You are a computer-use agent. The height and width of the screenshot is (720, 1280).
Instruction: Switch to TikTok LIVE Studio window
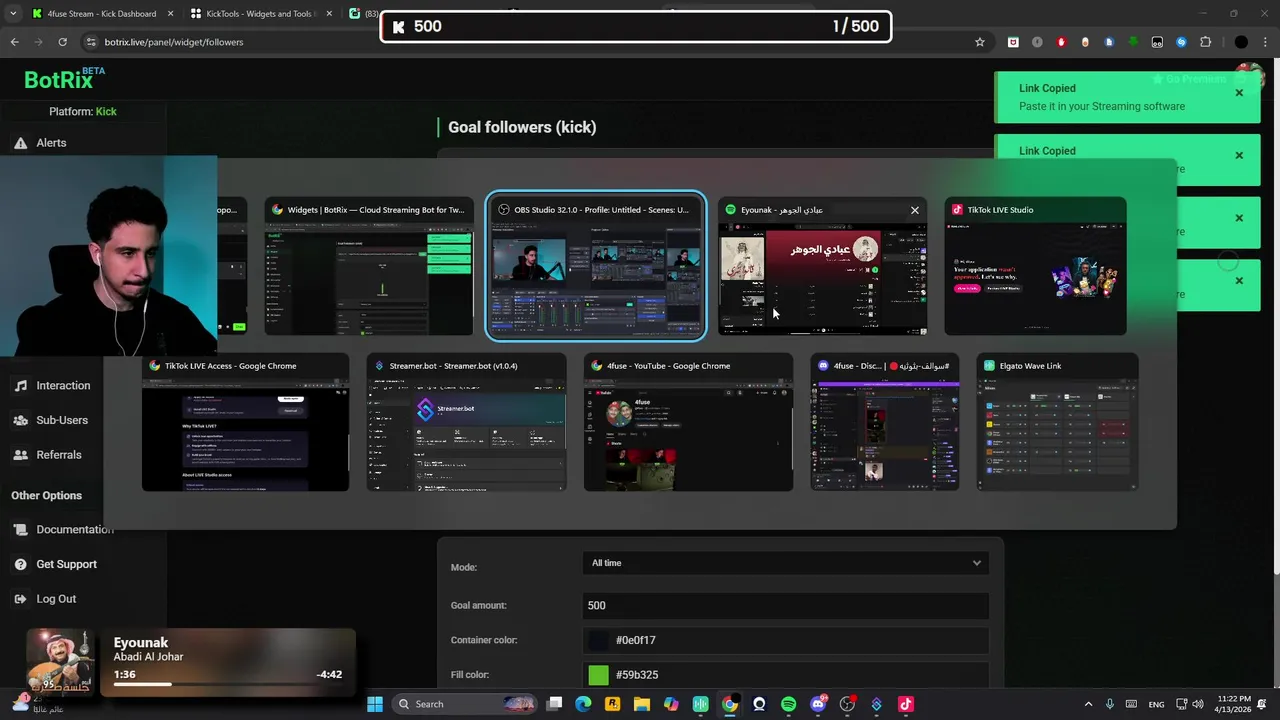coord(1035,266)
